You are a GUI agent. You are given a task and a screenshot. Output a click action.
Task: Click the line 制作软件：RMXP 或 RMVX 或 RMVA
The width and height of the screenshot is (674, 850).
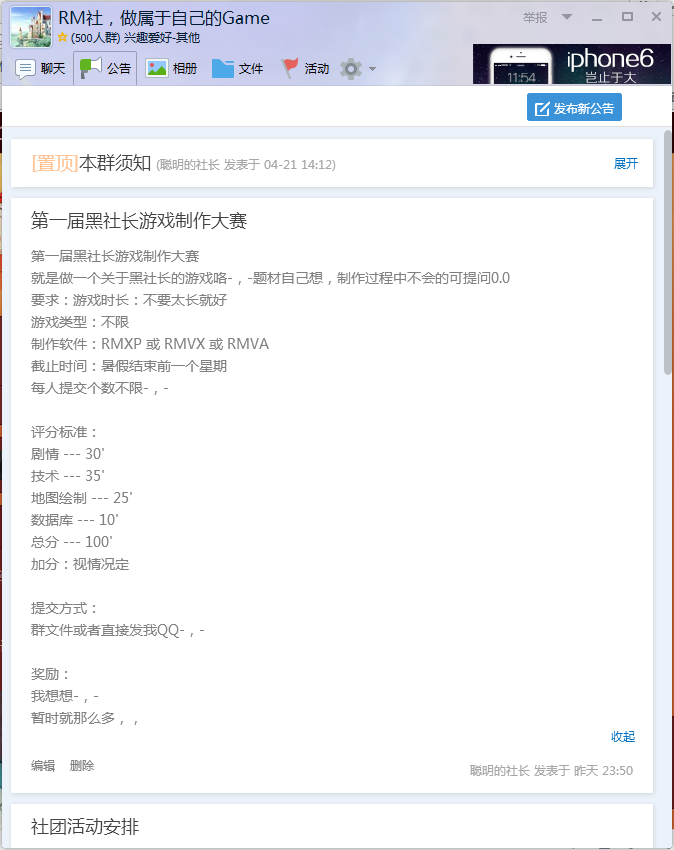(150, 344)
